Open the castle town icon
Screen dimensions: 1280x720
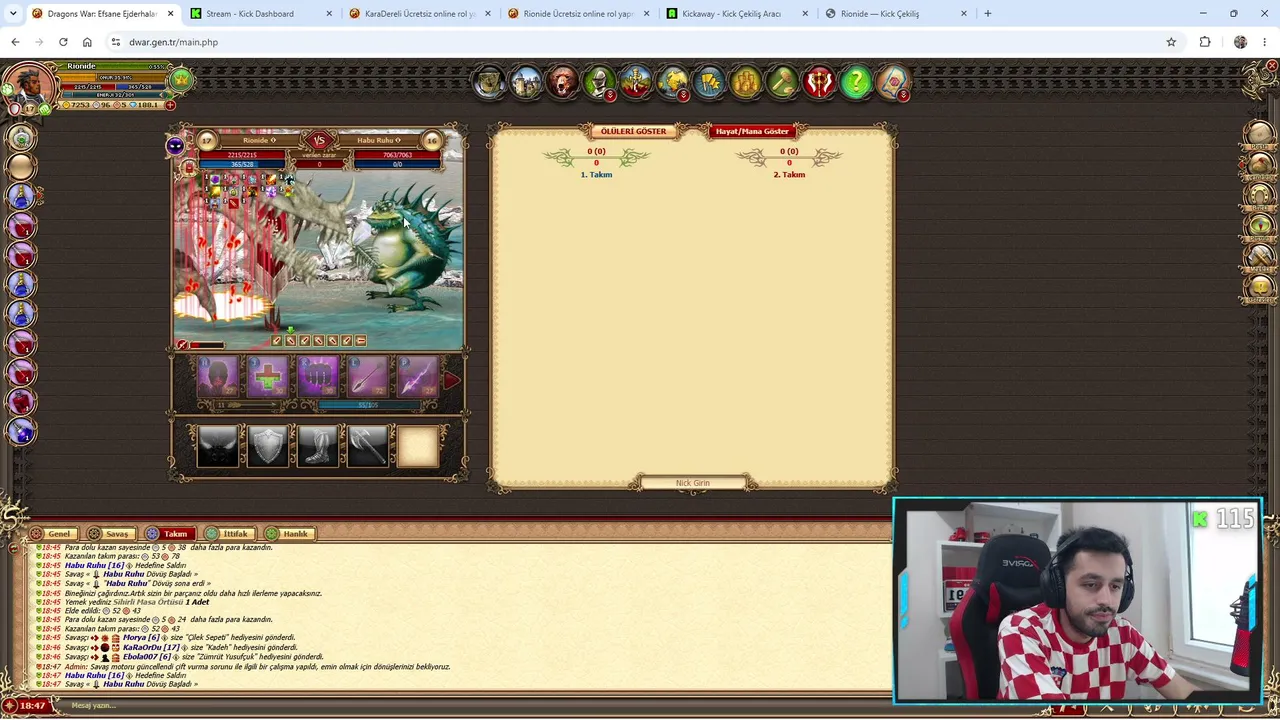(526, 82)
